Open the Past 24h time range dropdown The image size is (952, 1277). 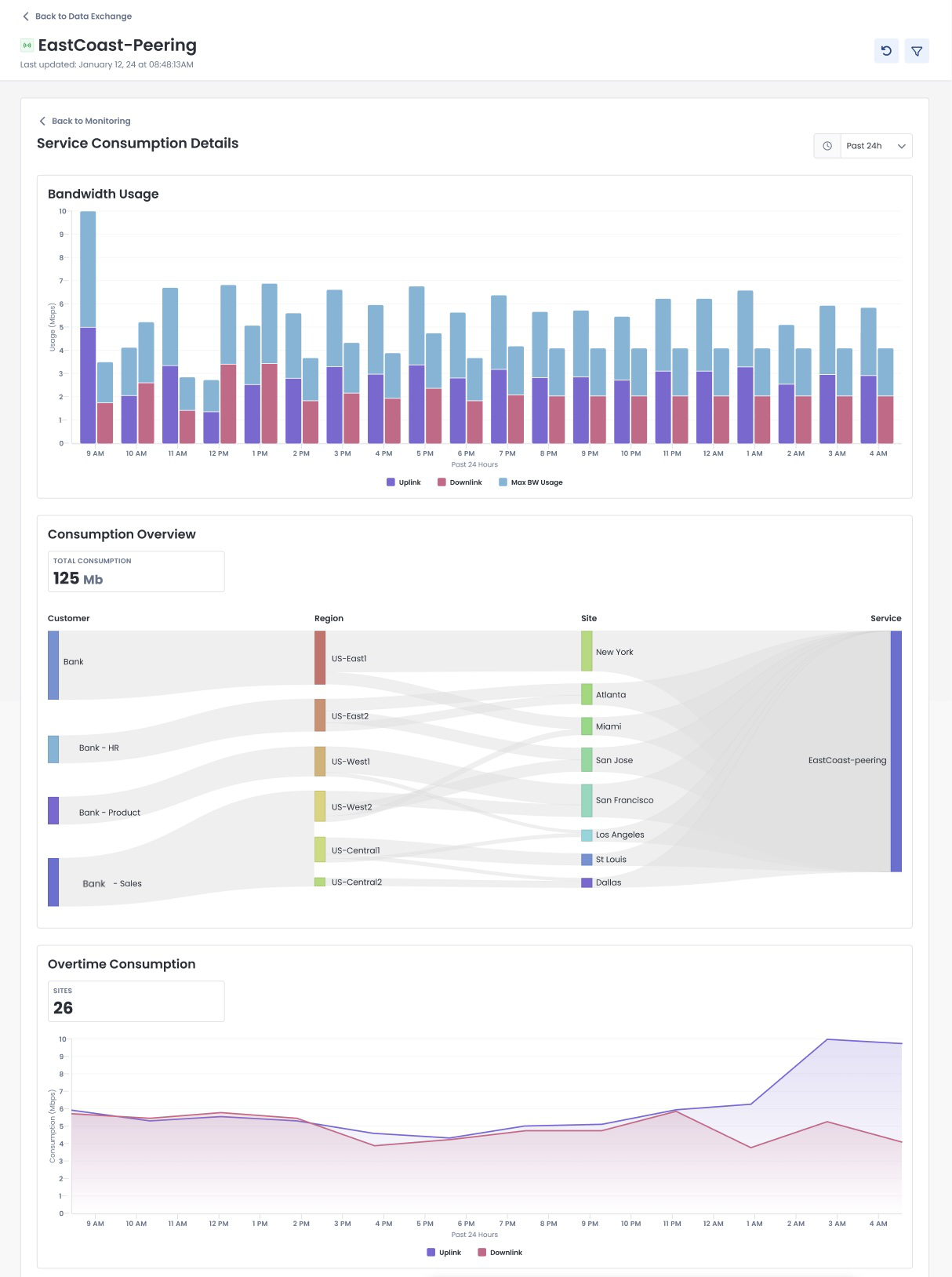click(876, 146)
